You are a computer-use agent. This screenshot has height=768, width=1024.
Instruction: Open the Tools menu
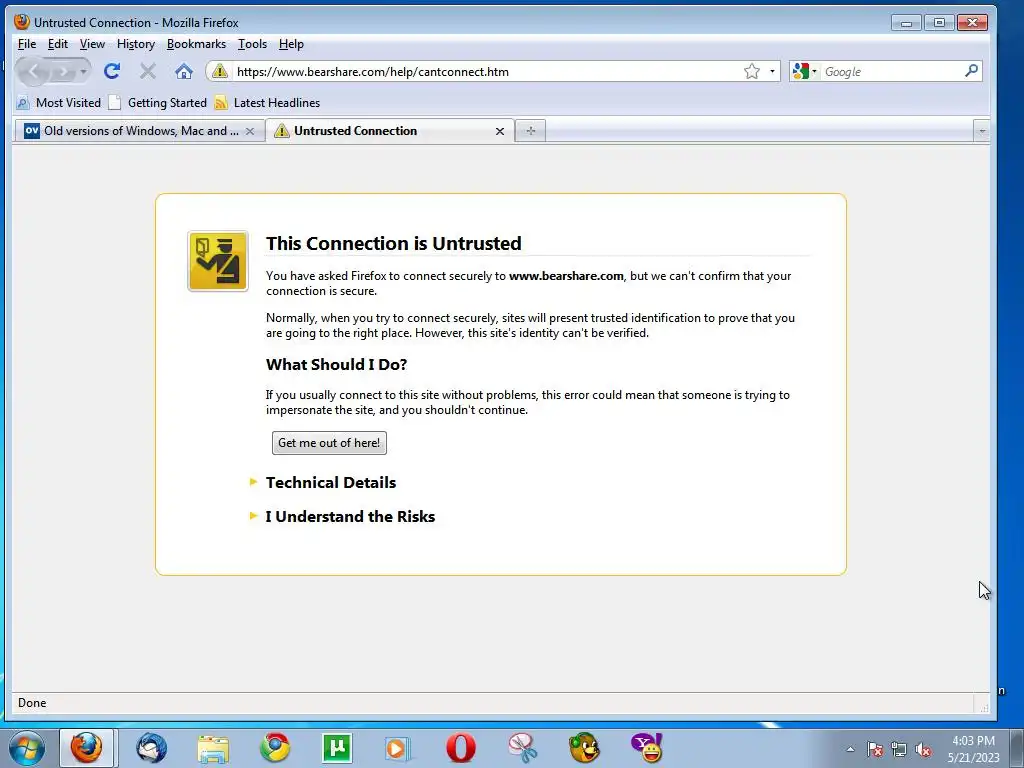pyautogui.click(x=252, y=44)
